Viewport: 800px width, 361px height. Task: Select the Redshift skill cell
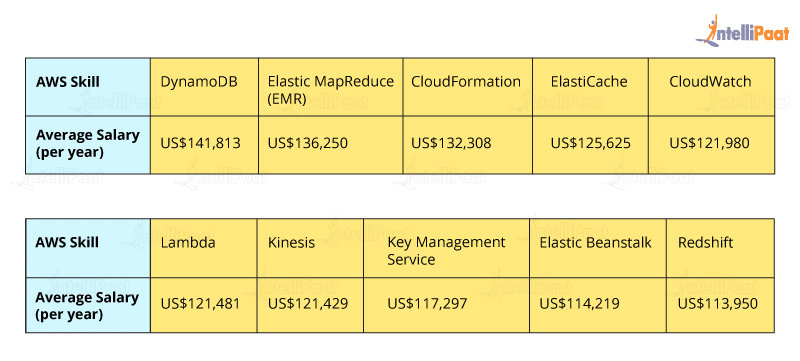[720, 248]
